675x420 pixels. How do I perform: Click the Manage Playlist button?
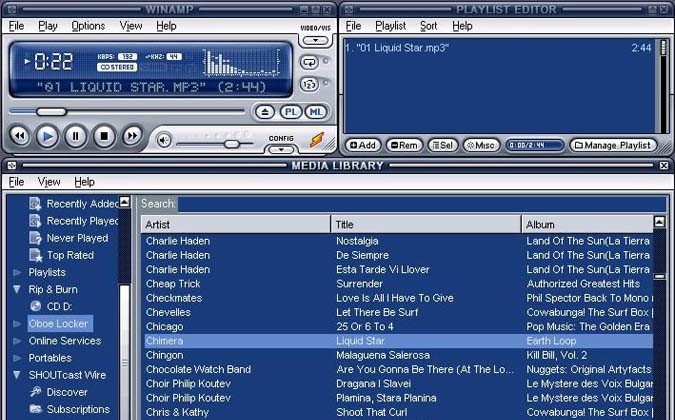[613, 145]
